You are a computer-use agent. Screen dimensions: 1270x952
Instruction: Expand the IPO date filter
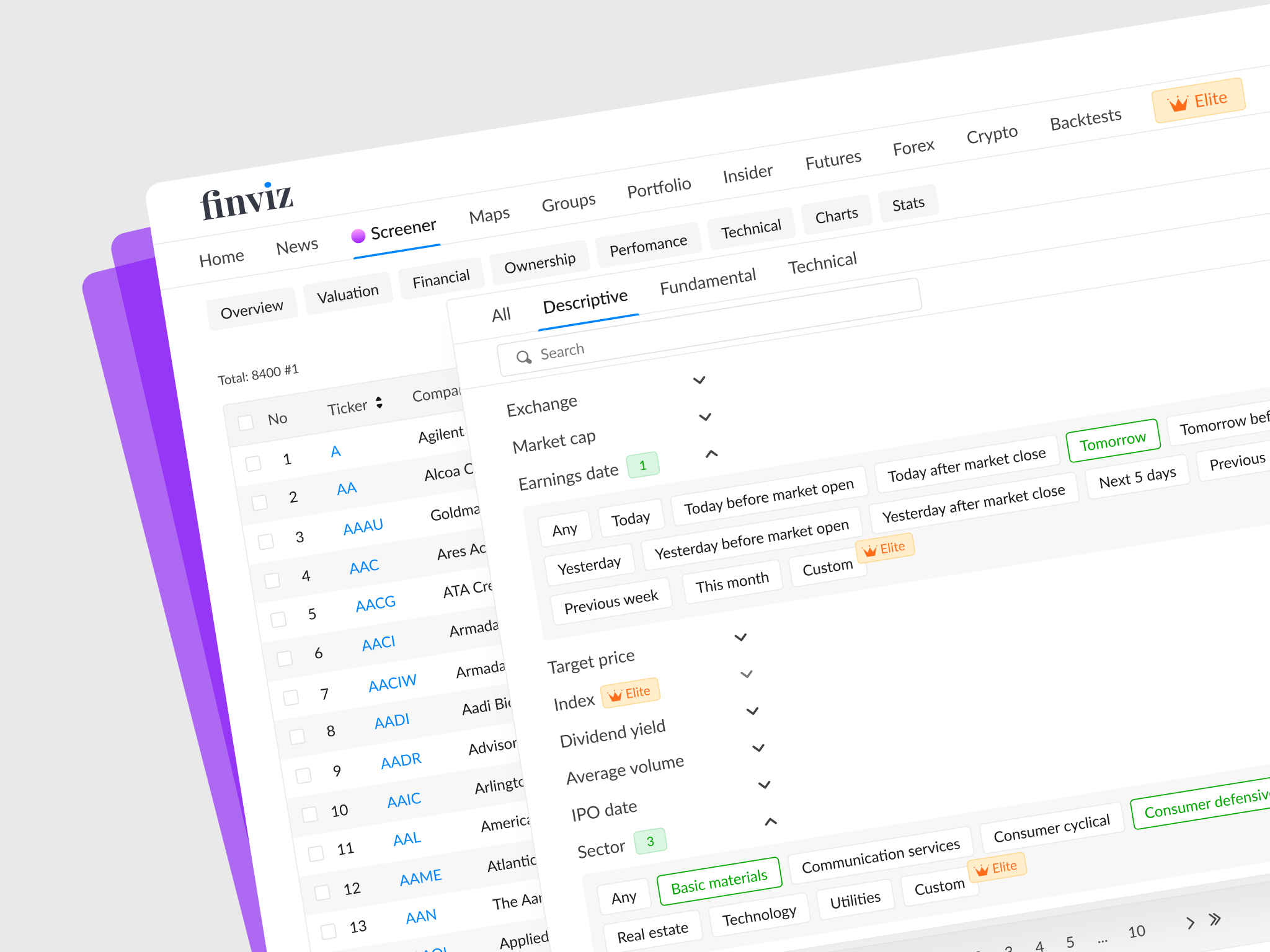coord(765,785)
